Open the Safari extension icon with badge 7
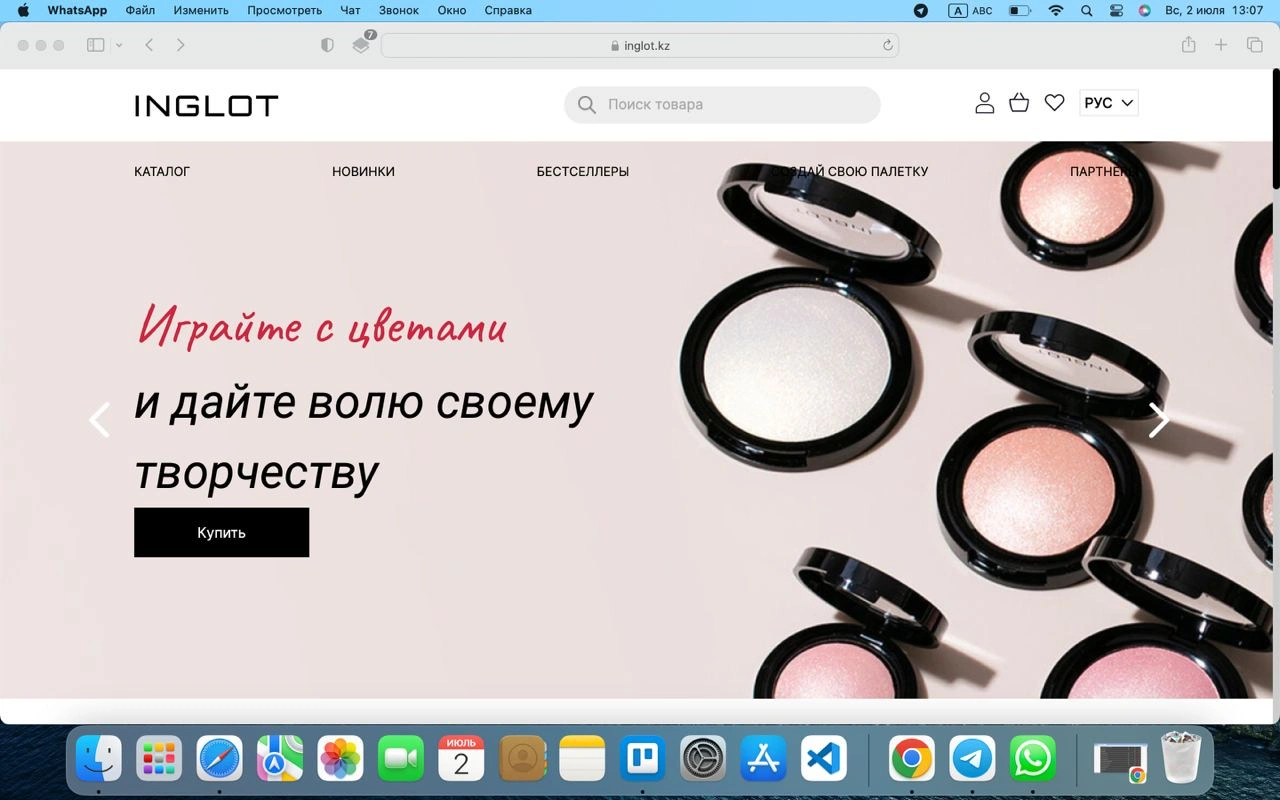 click(362, 44)
